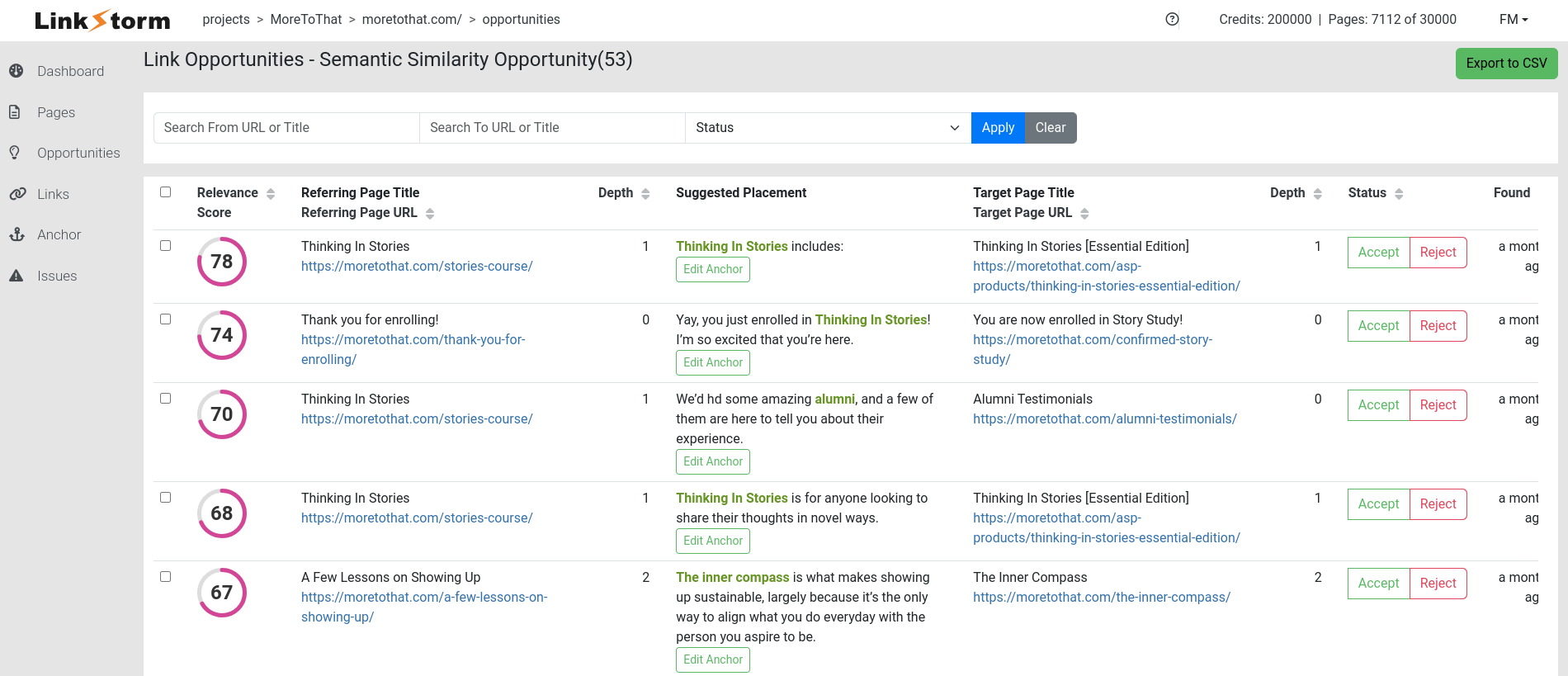The width and height of the screenshot is (1568, 676).
Task: Accept the Thank you for enrolling opportunity
Action: (1378, 326)
